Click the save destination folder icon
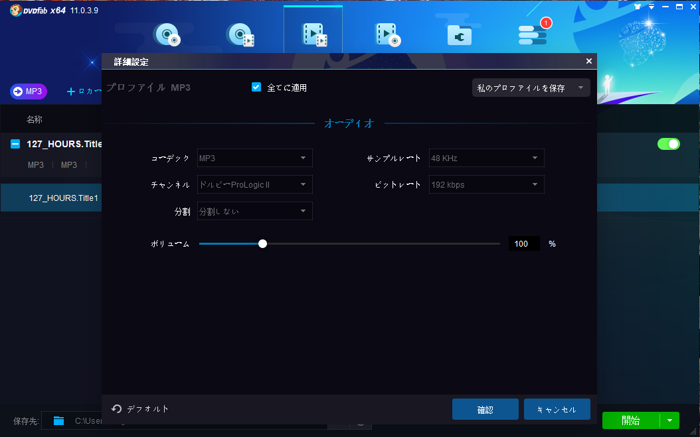The width and height of the screenshot is (700, 437). point(59,421)
